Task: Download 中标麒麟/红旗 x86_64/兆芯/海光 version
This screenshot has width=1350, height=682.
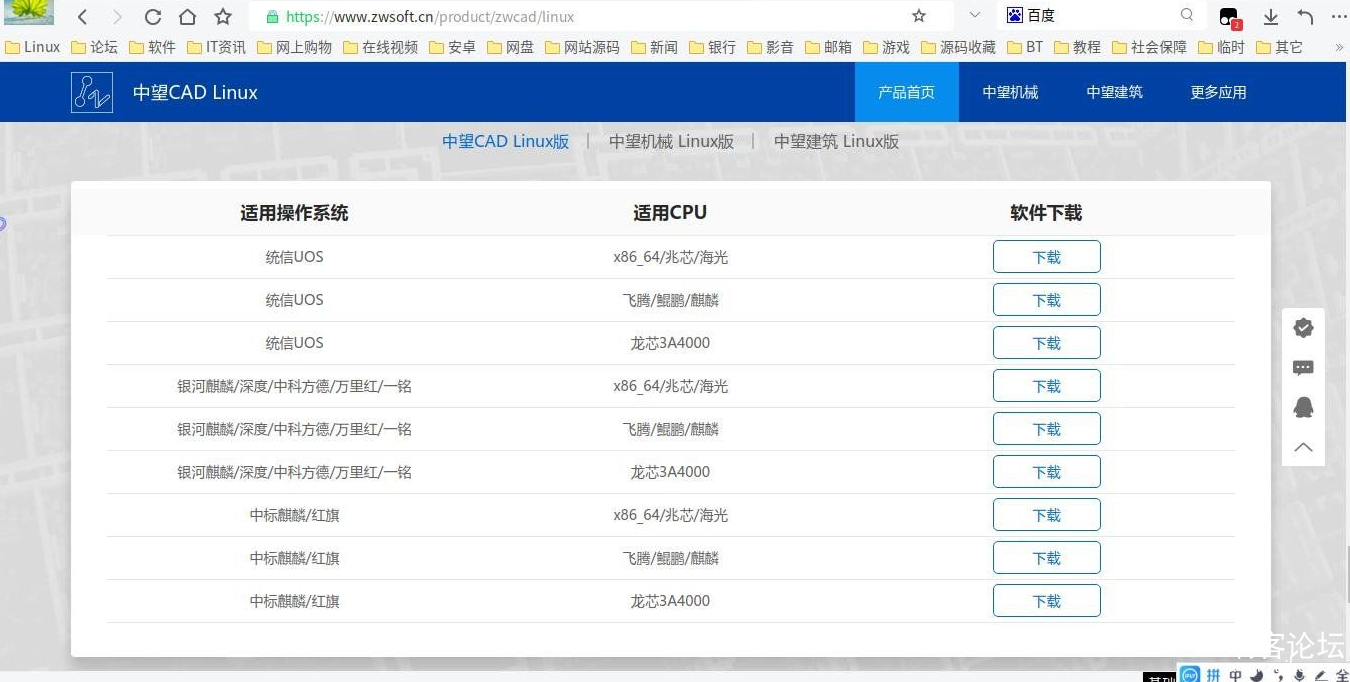Action: pyautogui.click(x=1046, y=515)
